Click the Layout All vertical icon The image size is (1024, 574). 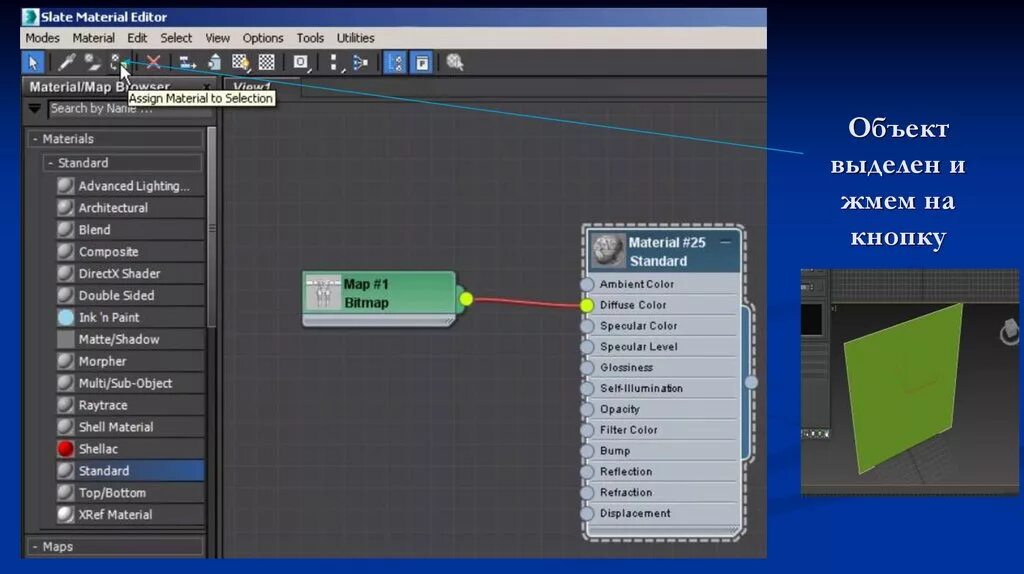click(x=335, y=63)
